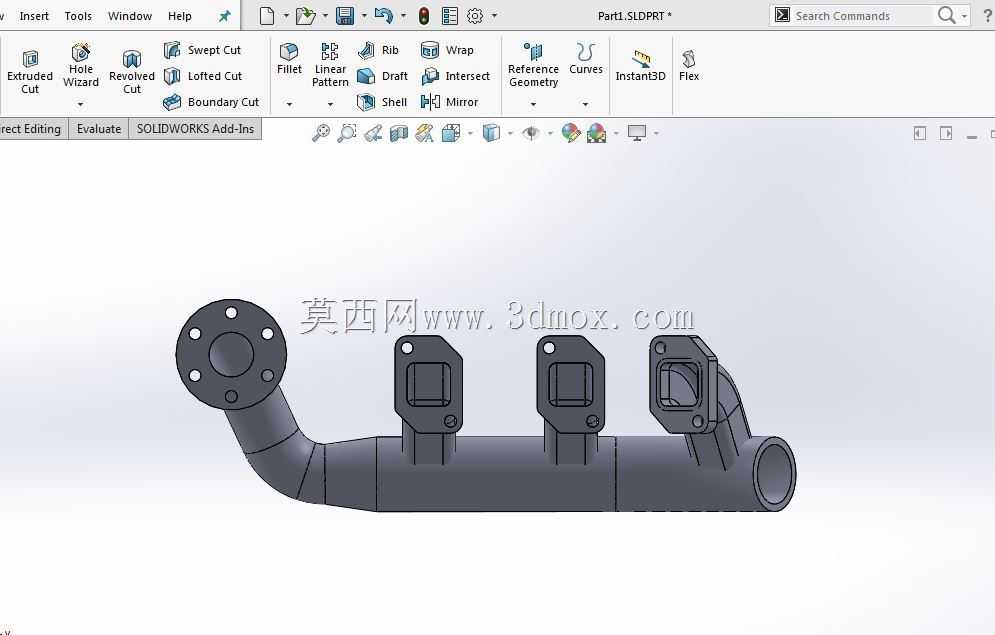Choose the Swept Cut feature
Image resolution: width=995 pixels, height=635 pixels.
(x=202, y=49)
